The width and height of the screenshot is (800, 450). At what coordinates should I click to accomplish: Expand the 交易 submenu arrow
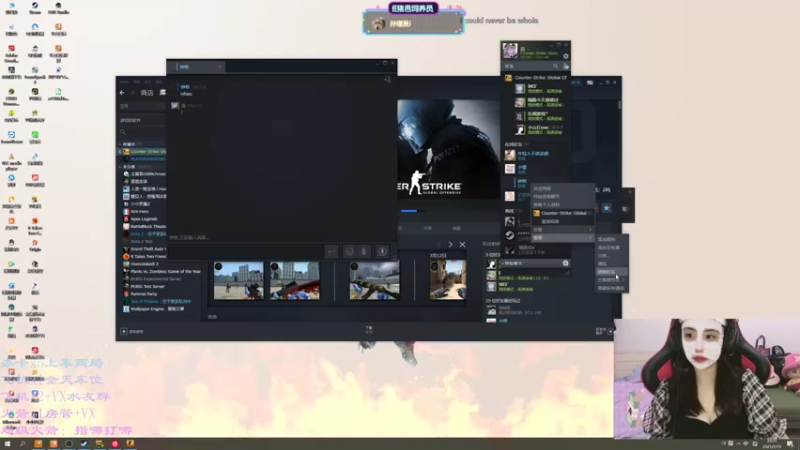tap(590, 230)
